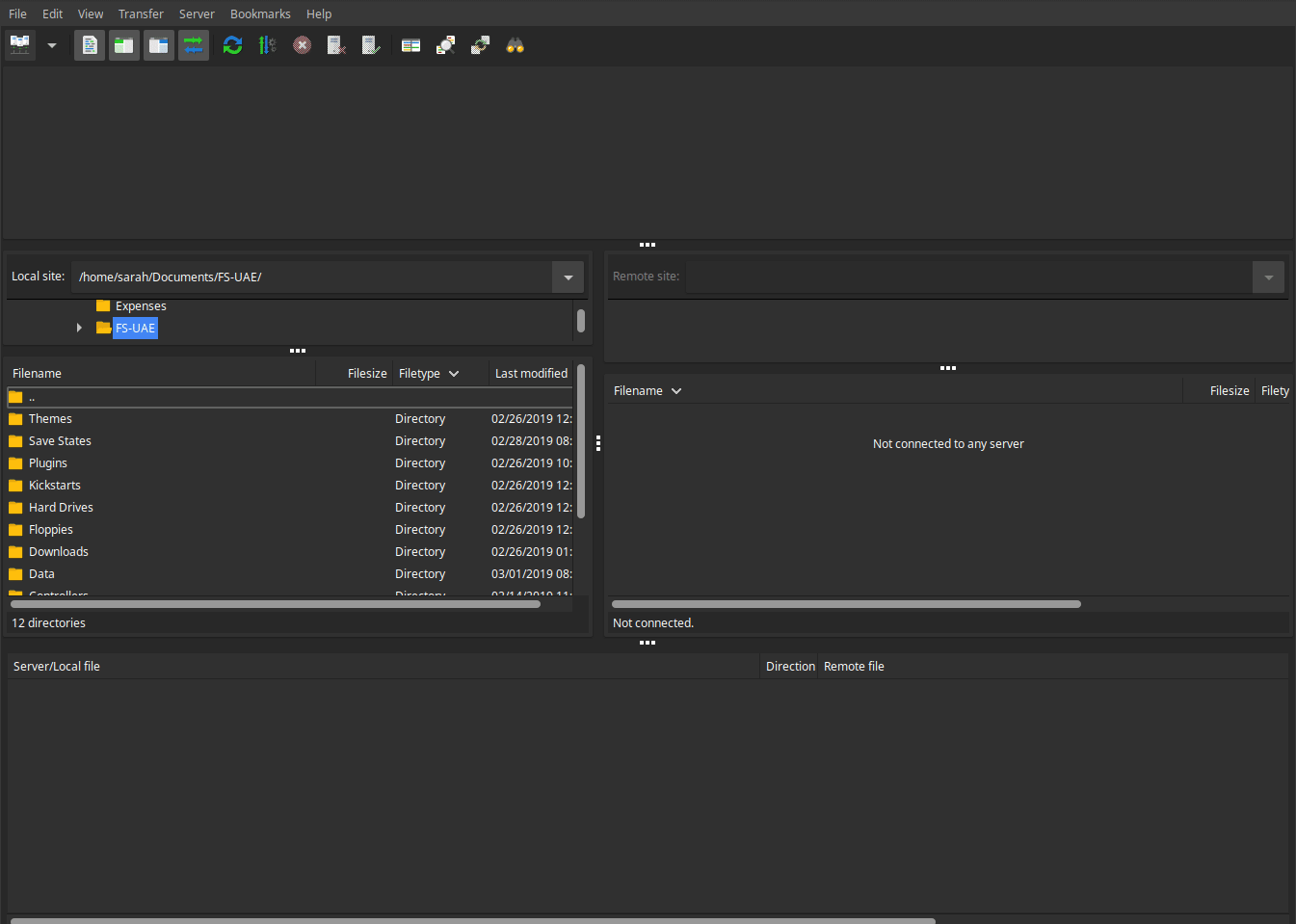
Task: Open the Transfer menu
Action: coord(141,13)
